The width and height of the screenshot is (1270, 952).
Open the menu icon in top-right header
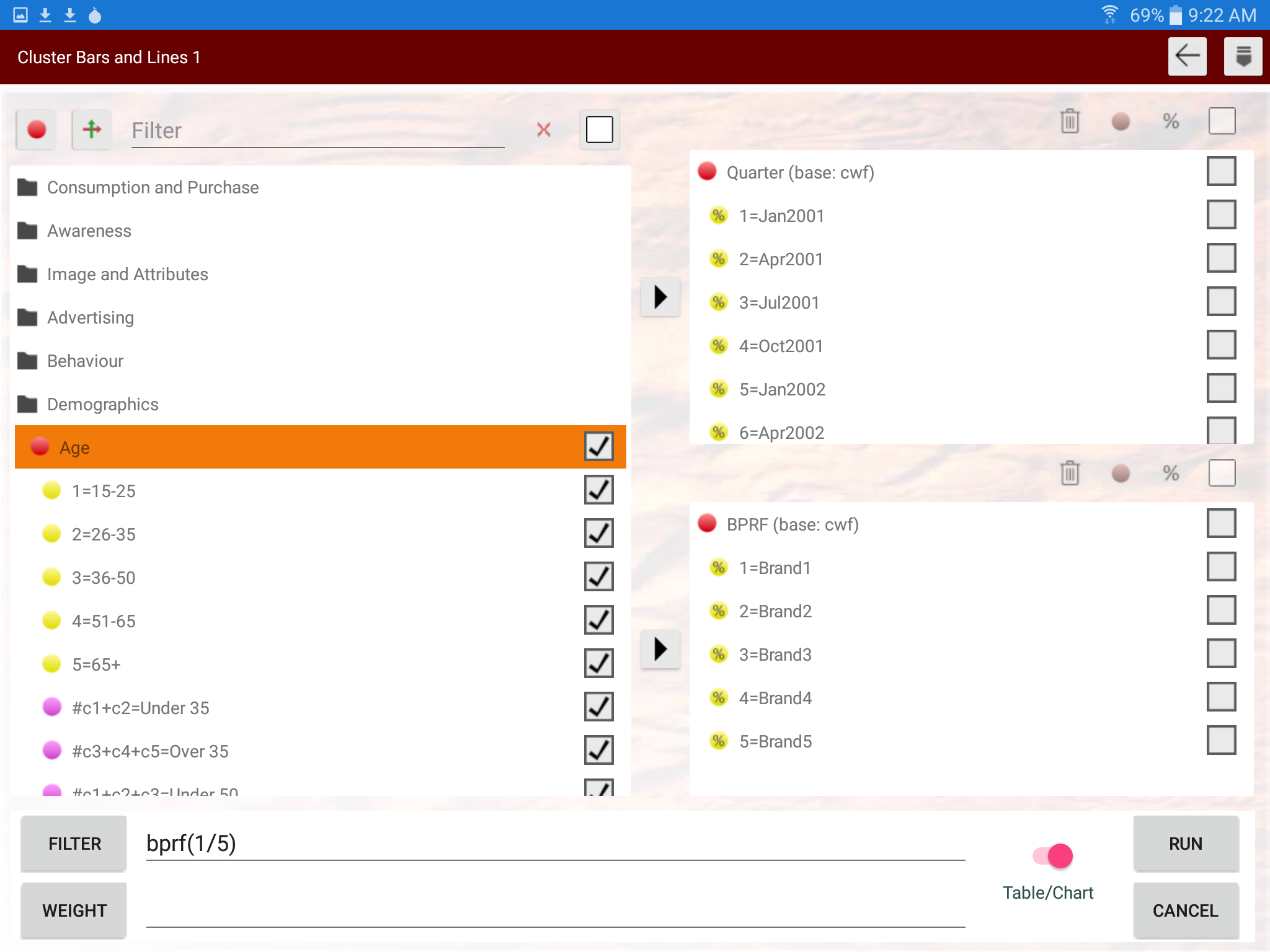click(1243, 56)
